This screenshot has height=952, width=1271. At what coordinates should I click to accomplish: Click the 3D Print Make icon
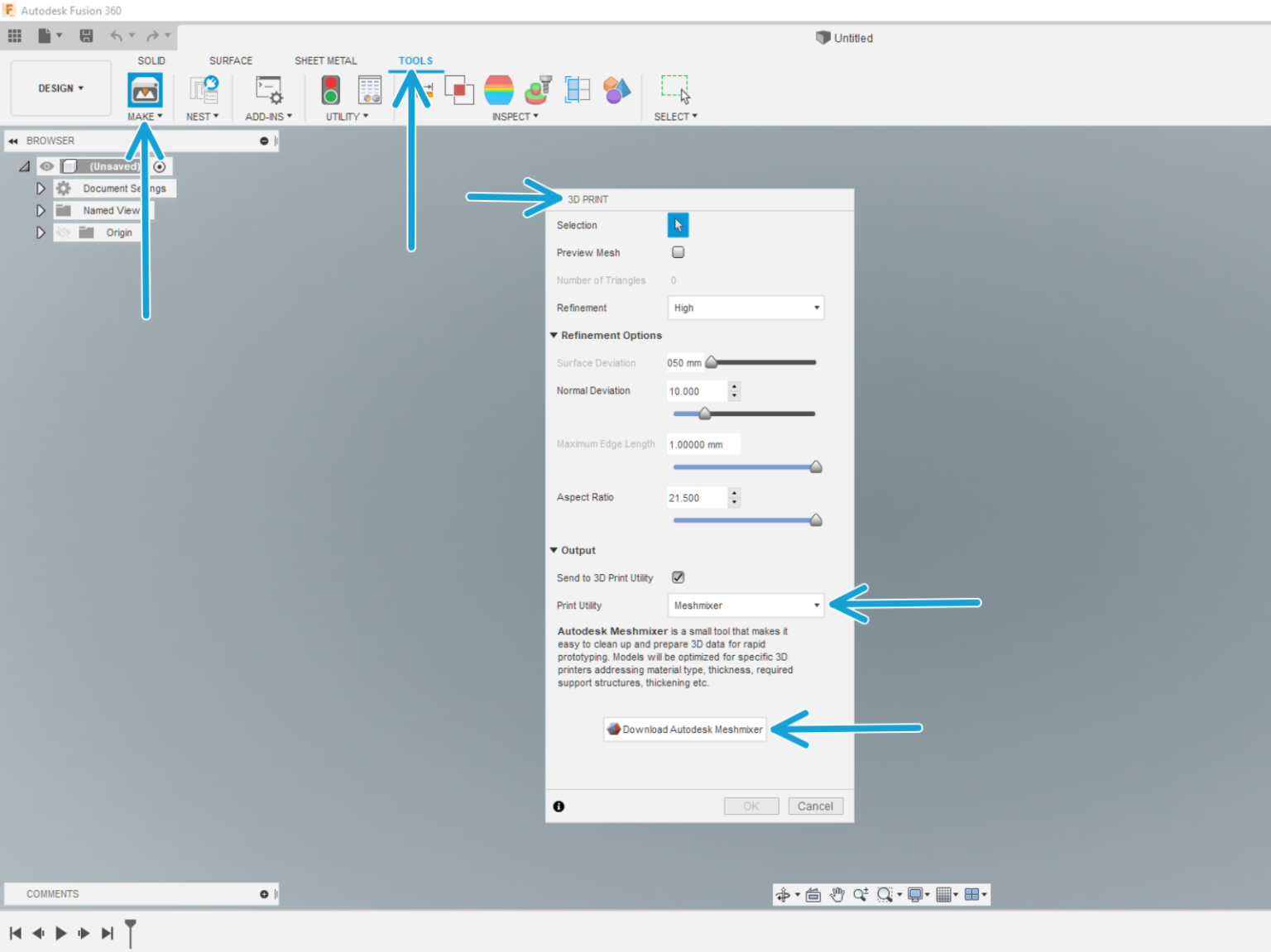[x=145, y=89]
